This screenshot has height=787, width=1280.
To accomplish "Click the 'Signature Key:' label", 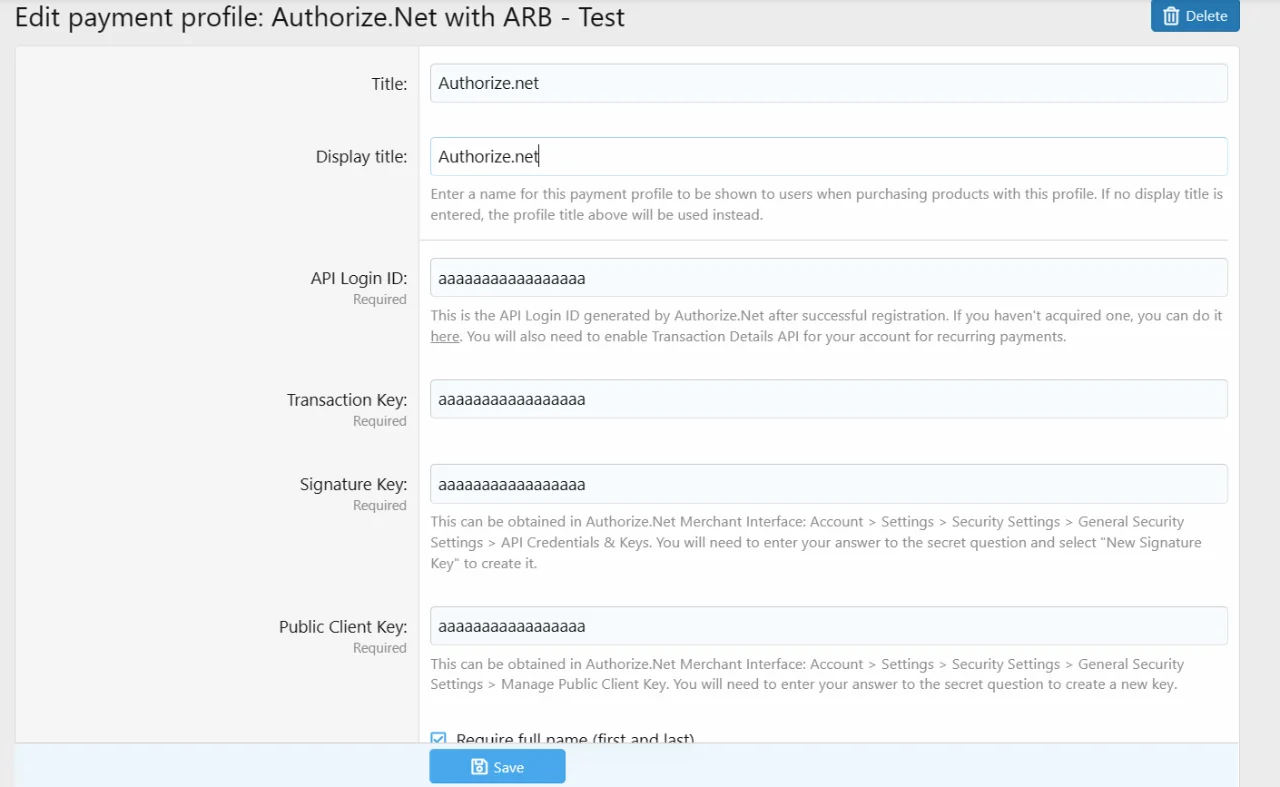I will point(353,485).
